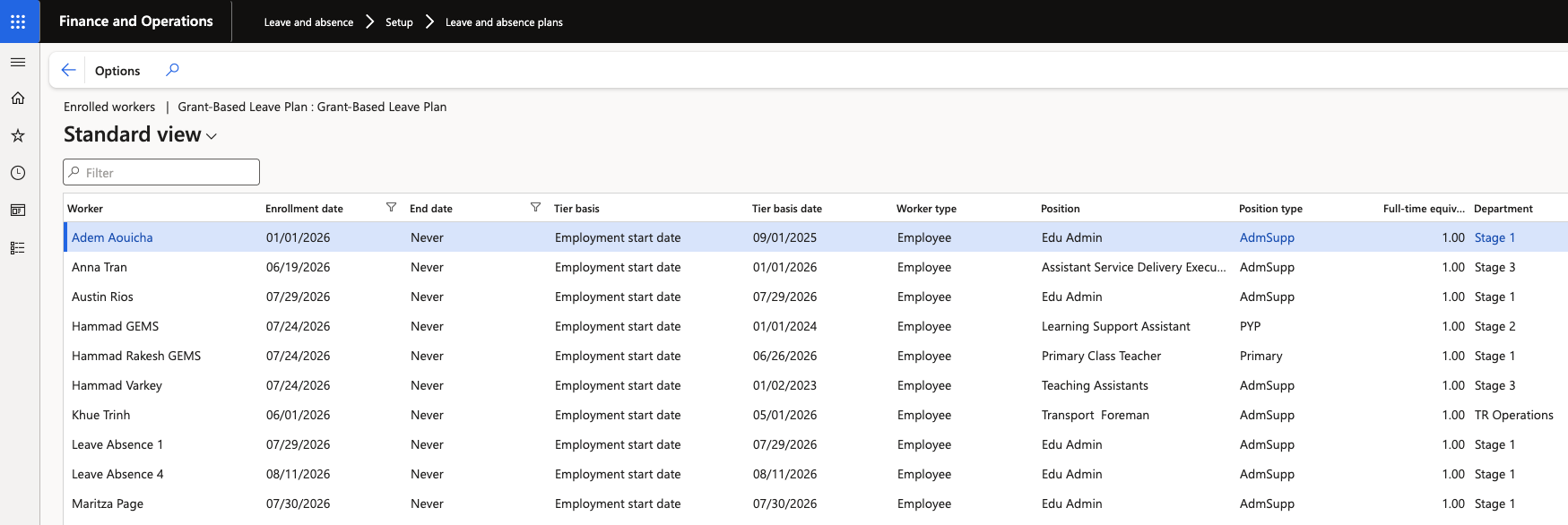Select Hammad Varkey worker cell
This screenshot has height=525, width=1568.
[117, 385]
